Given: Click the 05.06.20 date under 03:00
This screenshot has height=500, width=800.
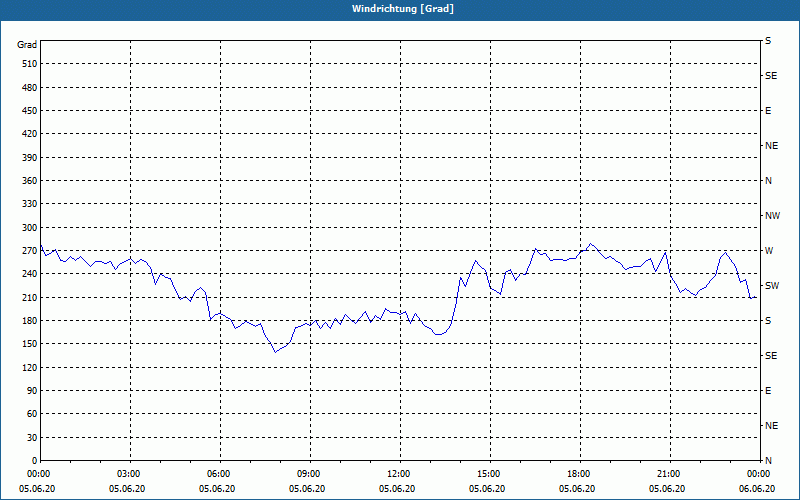Looking at the screenshot, I should click(x=127, y=489).
